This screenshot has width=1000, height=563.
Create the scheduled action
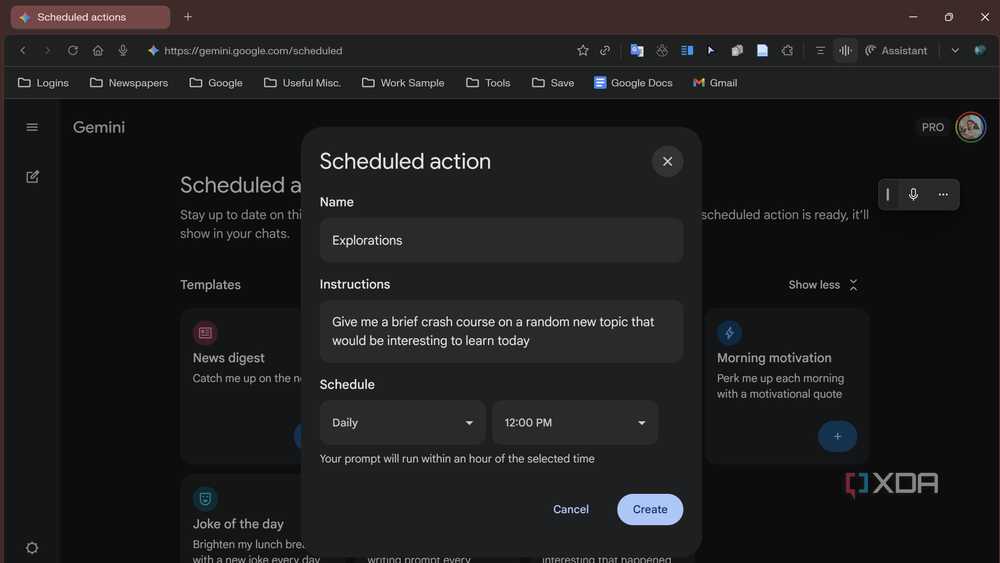tap(650, 509)
